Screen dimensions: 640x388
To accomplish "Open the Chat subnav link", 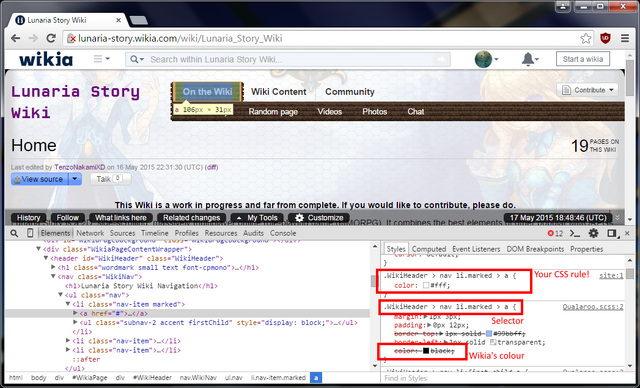I will tap(416, 111).
